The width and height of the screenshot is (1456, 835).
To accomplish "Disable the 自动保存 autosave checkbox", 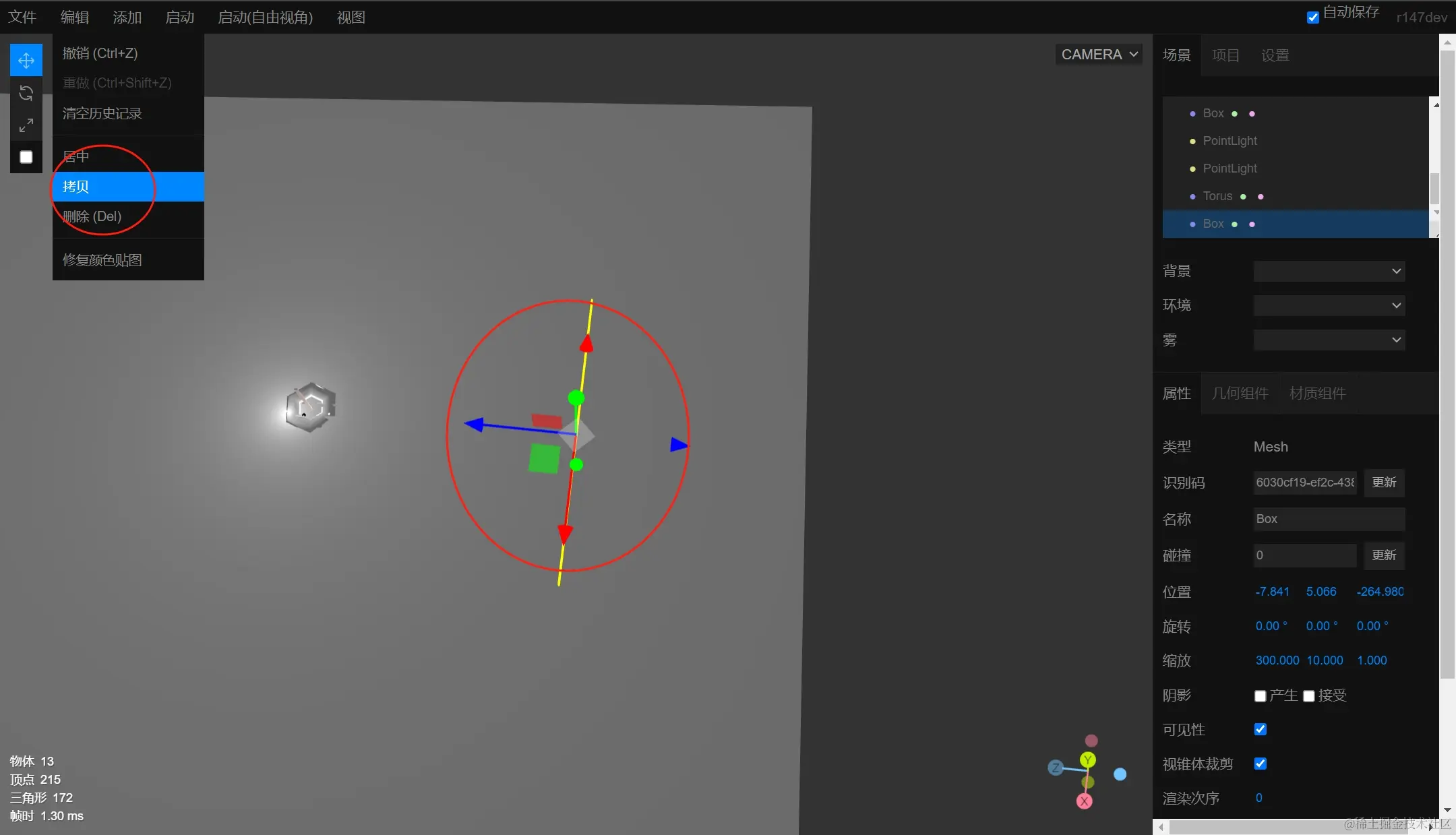I will [x=1312, y=18].
